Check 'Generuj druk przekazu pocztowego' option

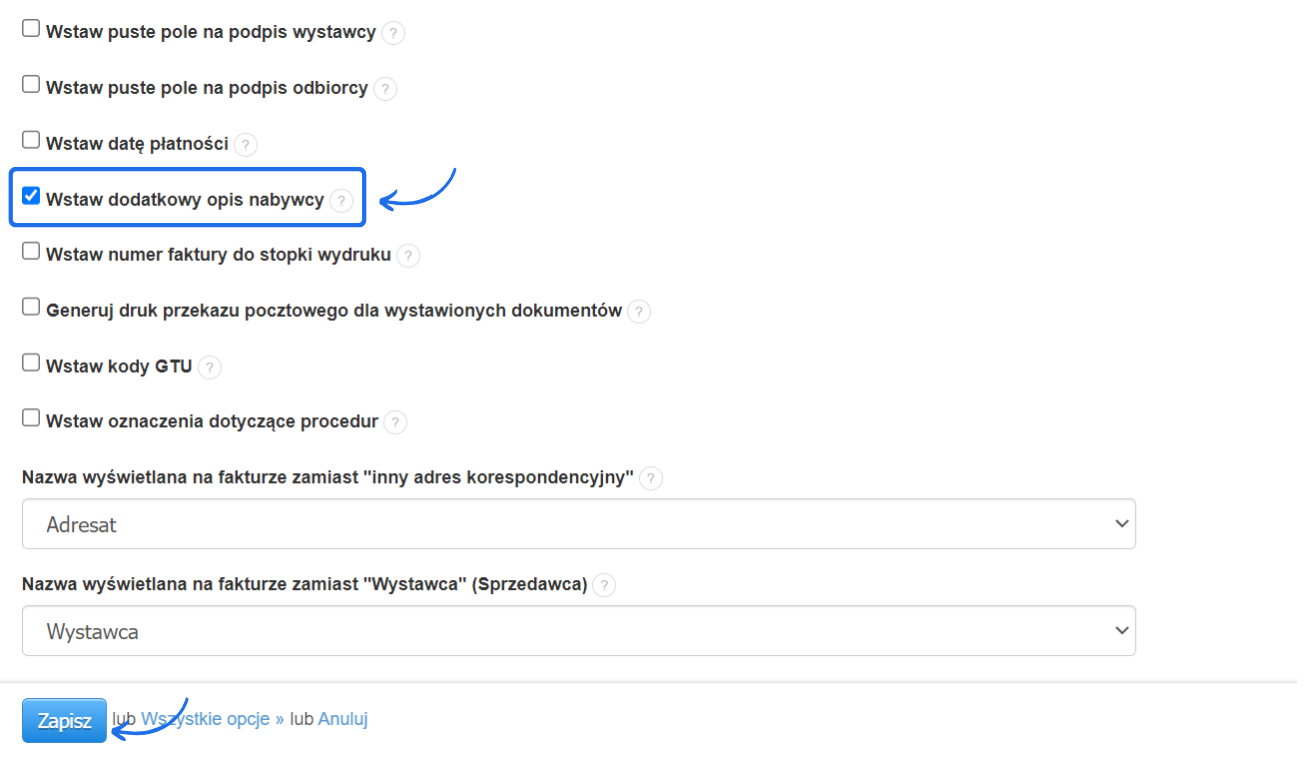click(30, 307)
